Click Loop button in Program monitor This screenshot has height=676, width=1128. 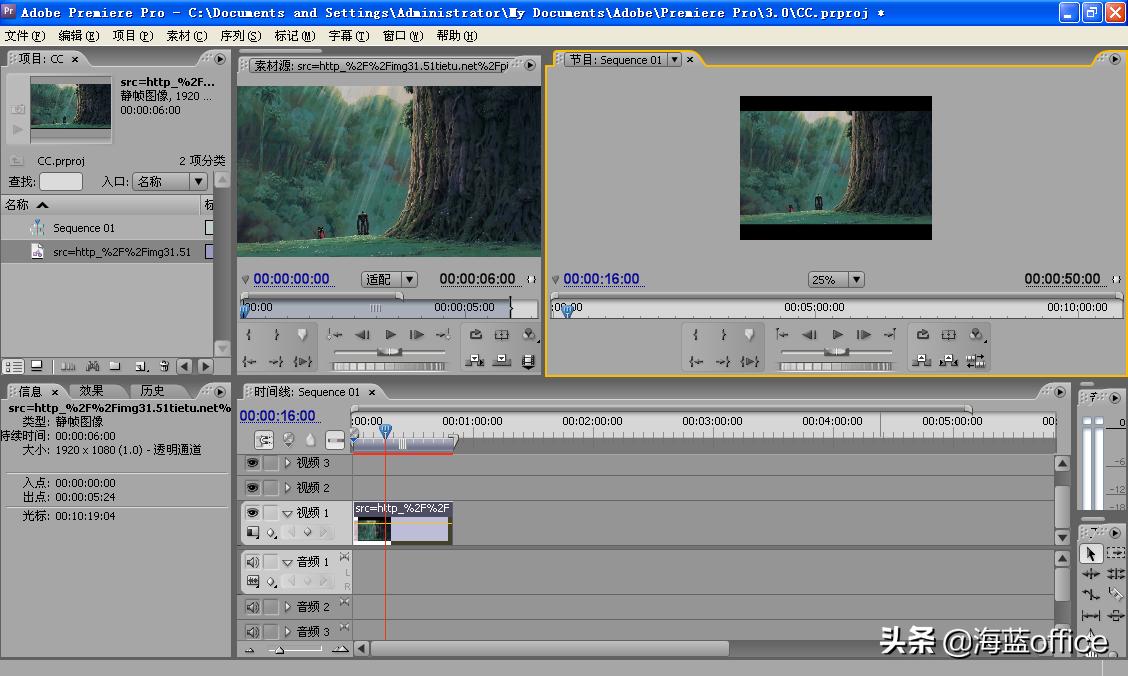click(923, 335)
